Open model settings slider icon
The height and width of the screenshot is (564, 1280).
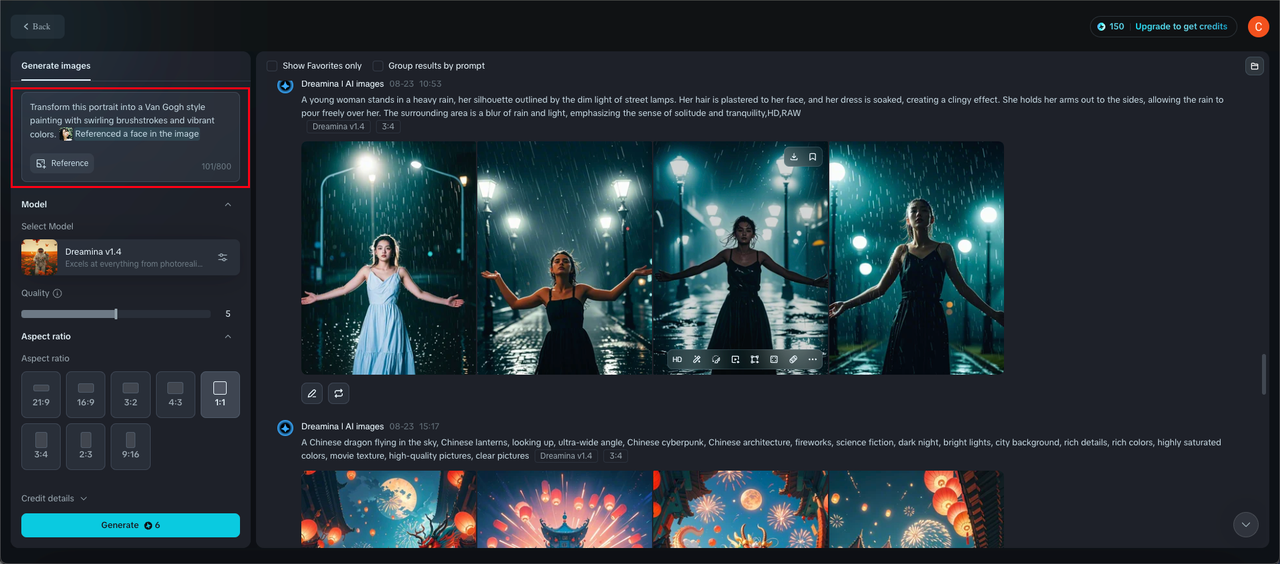click(x=223, y=257)
